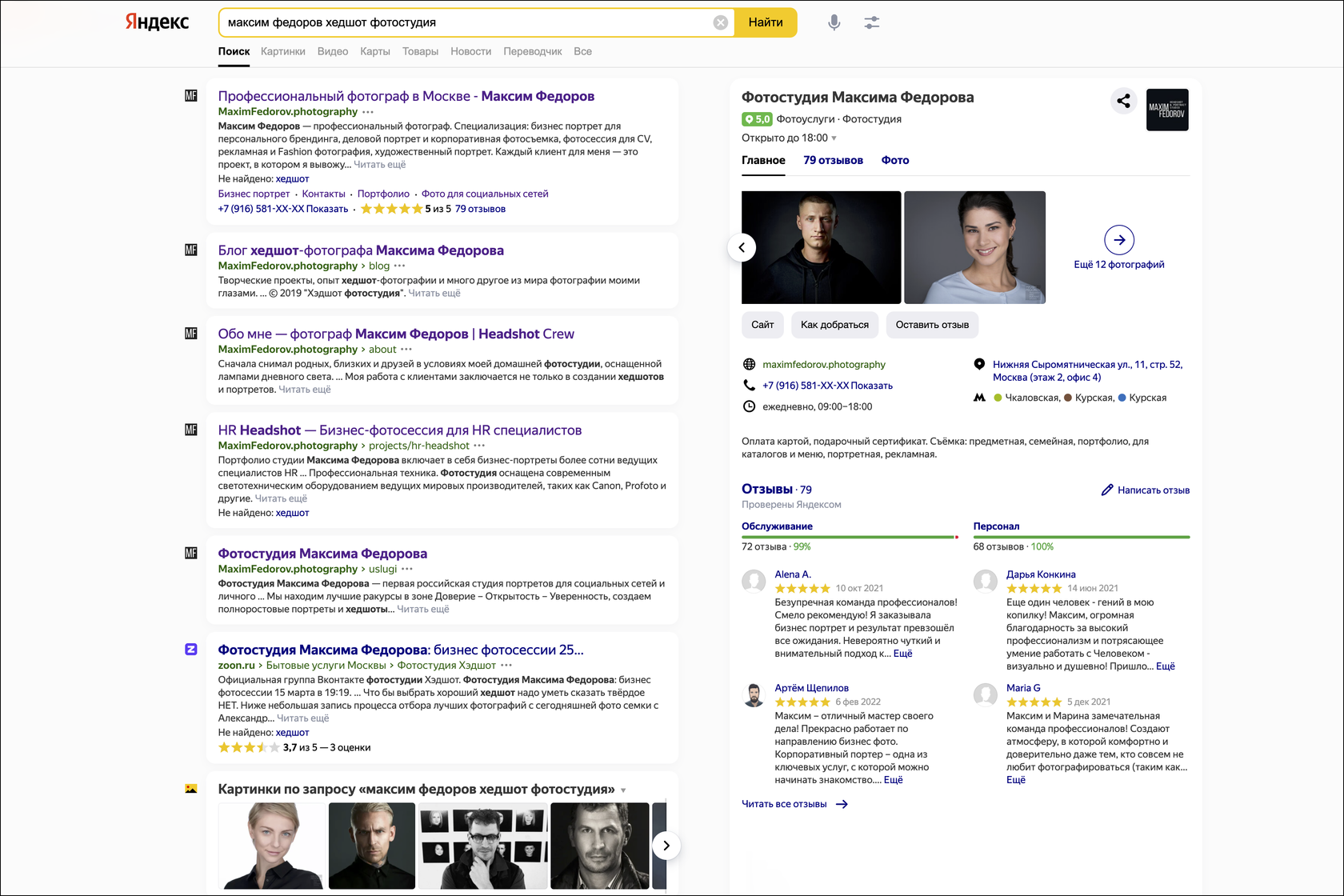Open the Карты tab
1344x896 pixels.
[375, 51]
